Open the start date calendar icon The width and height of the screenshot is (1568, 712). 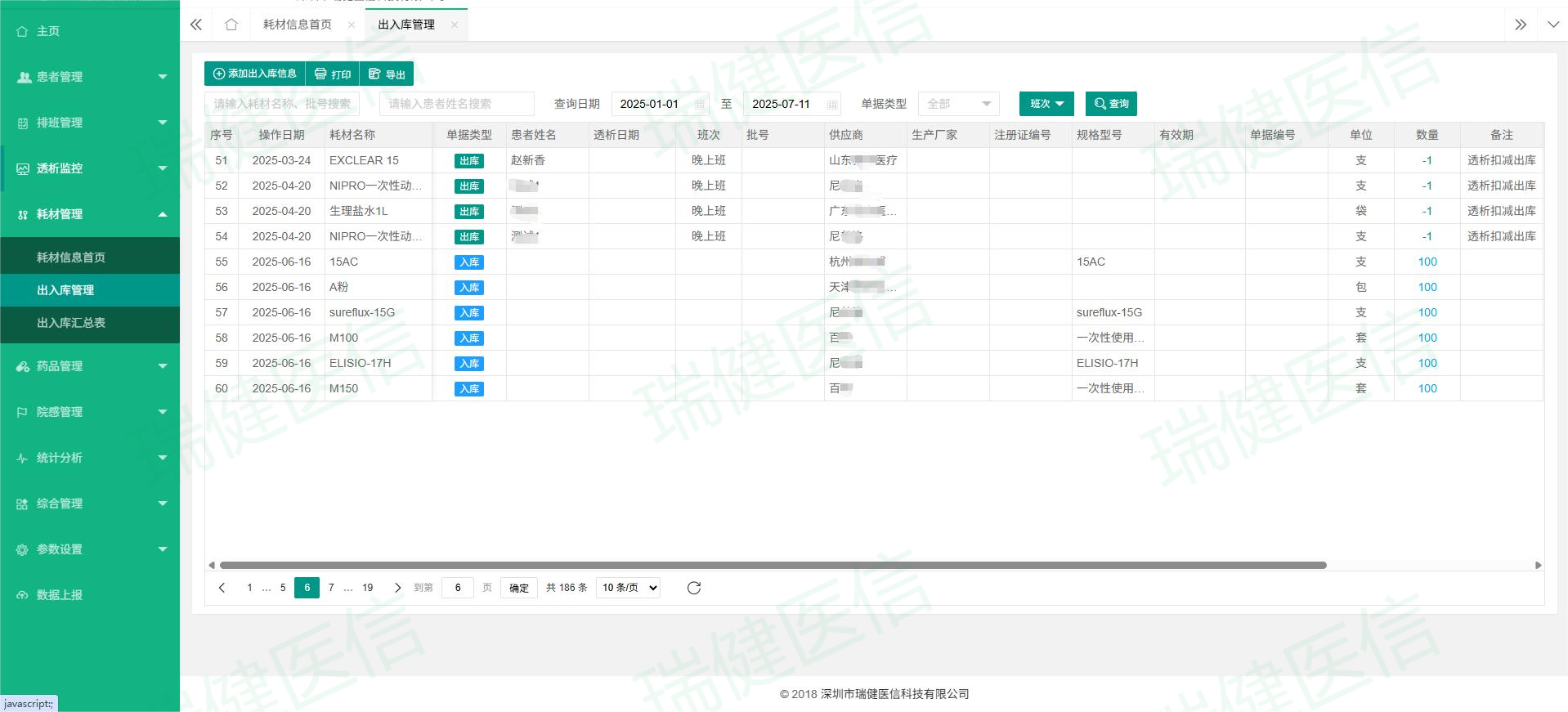click(x=700, y=105)
